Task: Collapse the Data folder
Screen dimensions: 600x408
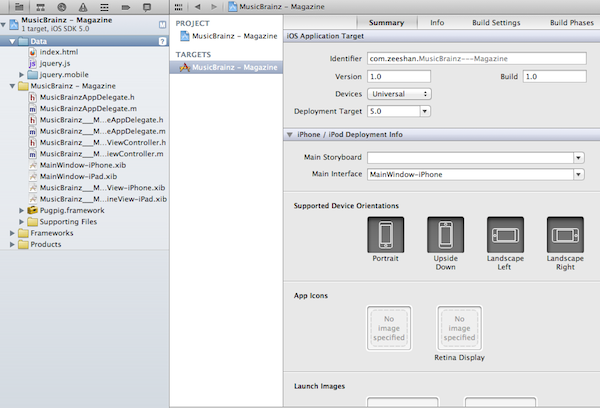Action: tap(12, 41)
